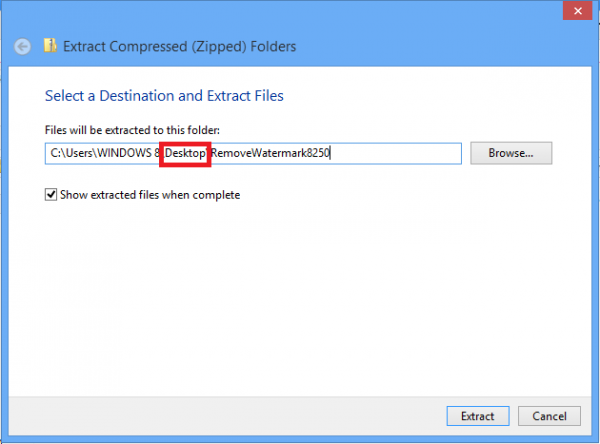Click the blank white area below the checkbox
600x444 pixels.
click(x=300, y=290)
